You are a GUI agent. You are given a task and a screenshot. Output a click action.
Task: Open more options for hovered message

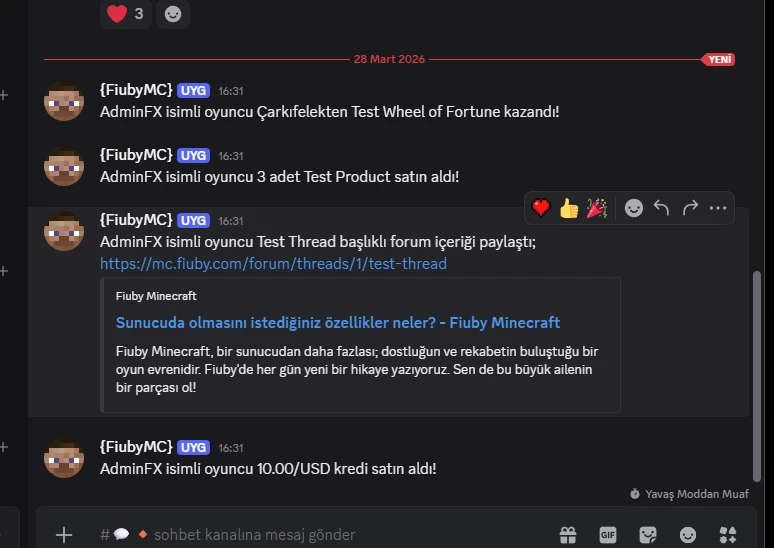pyautogui.click(x=718, y=208)
